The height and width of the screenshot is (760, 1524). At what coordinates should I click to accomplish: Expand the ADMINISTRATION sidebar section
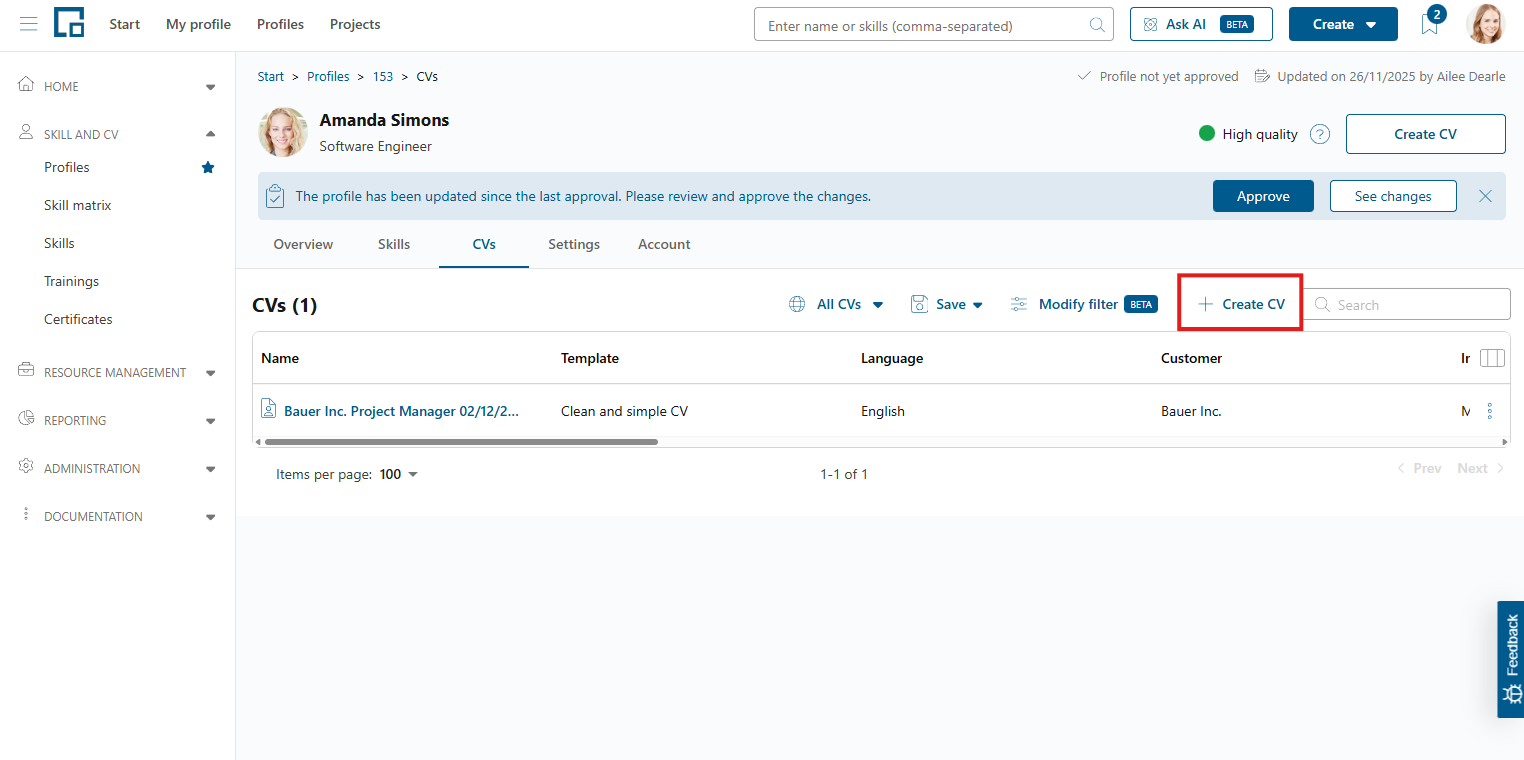coord(210,469)
